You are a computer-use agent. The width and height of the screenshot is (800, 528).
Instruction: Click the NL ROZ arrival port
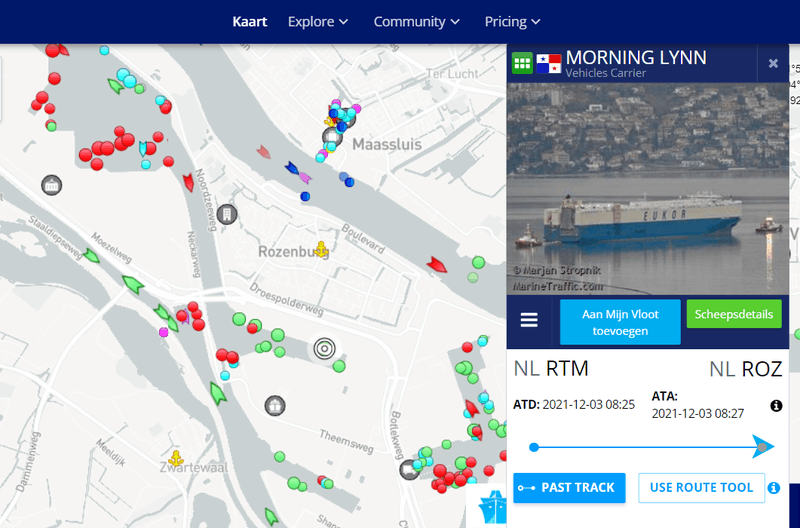coord(745,368)
